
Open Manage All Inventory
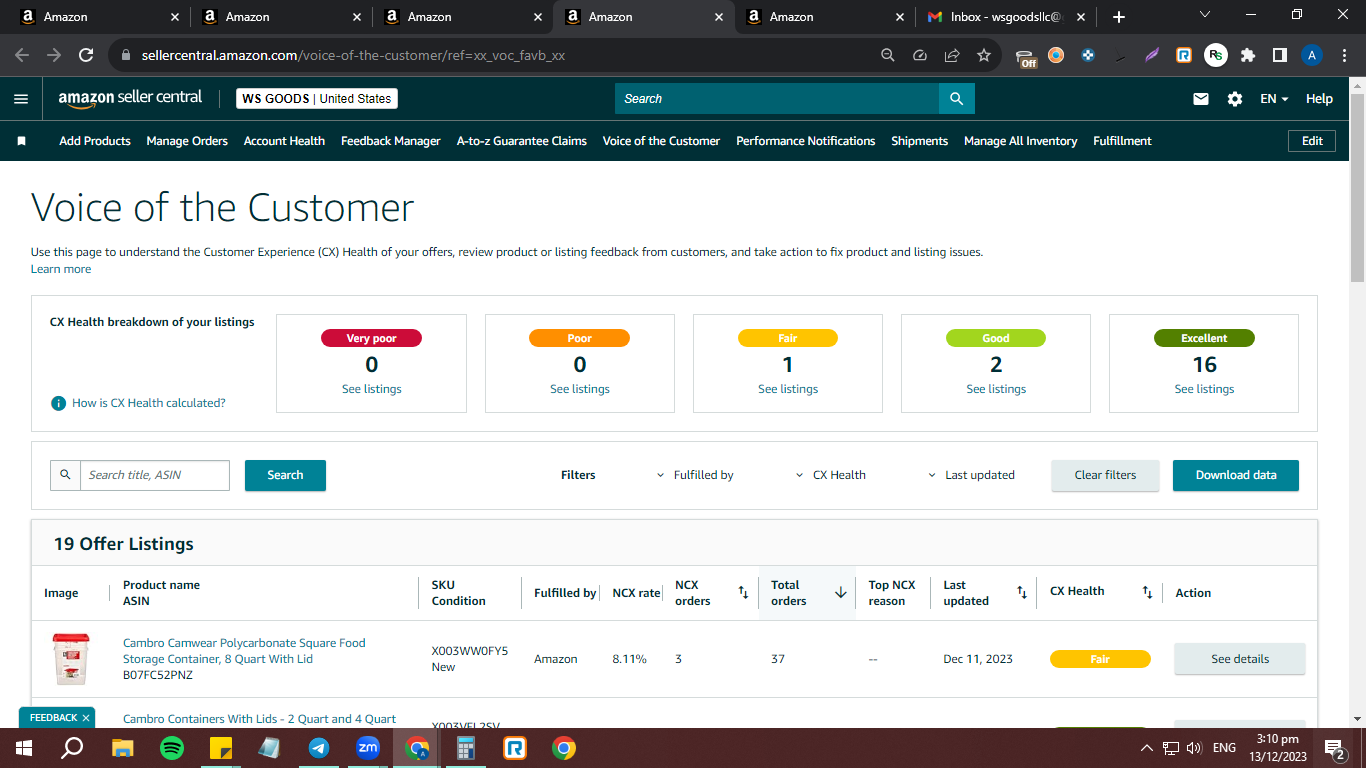(1021, 141)
